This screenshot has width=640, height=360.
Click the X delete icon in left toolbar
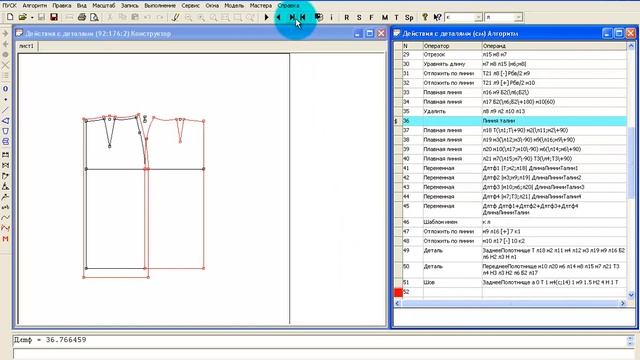5,65
